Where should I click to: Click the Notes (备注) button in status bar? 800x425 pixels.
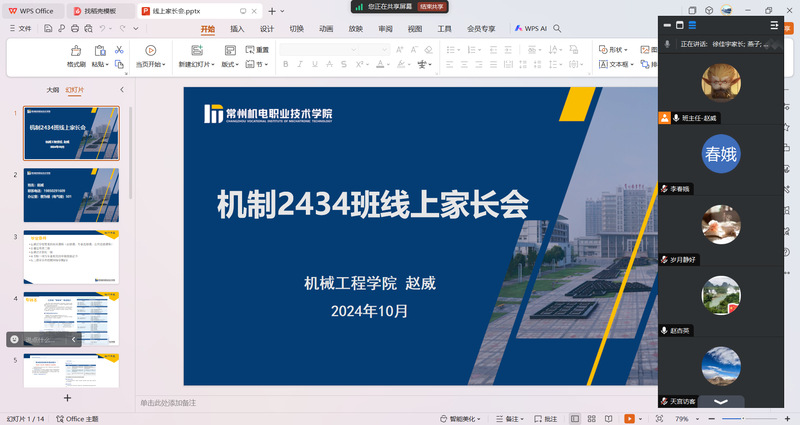pos(510,418)
